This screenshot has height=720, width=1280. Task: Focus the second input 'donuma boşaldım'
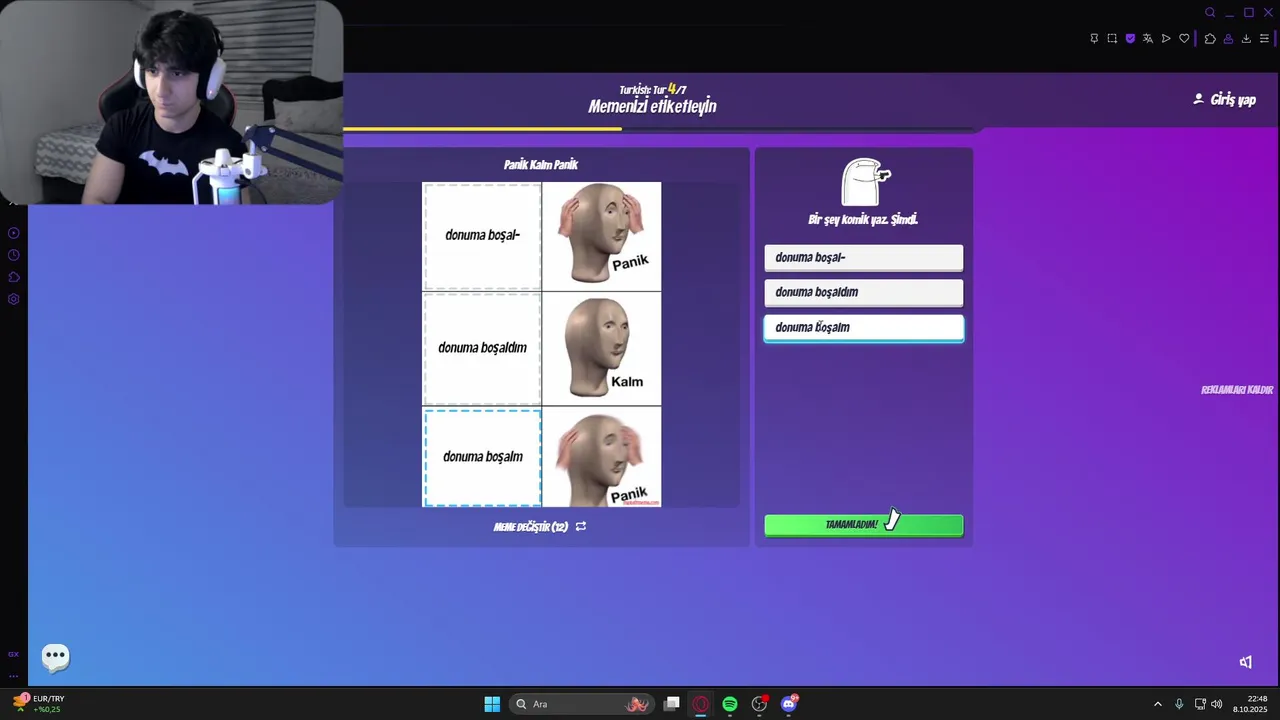864,293
